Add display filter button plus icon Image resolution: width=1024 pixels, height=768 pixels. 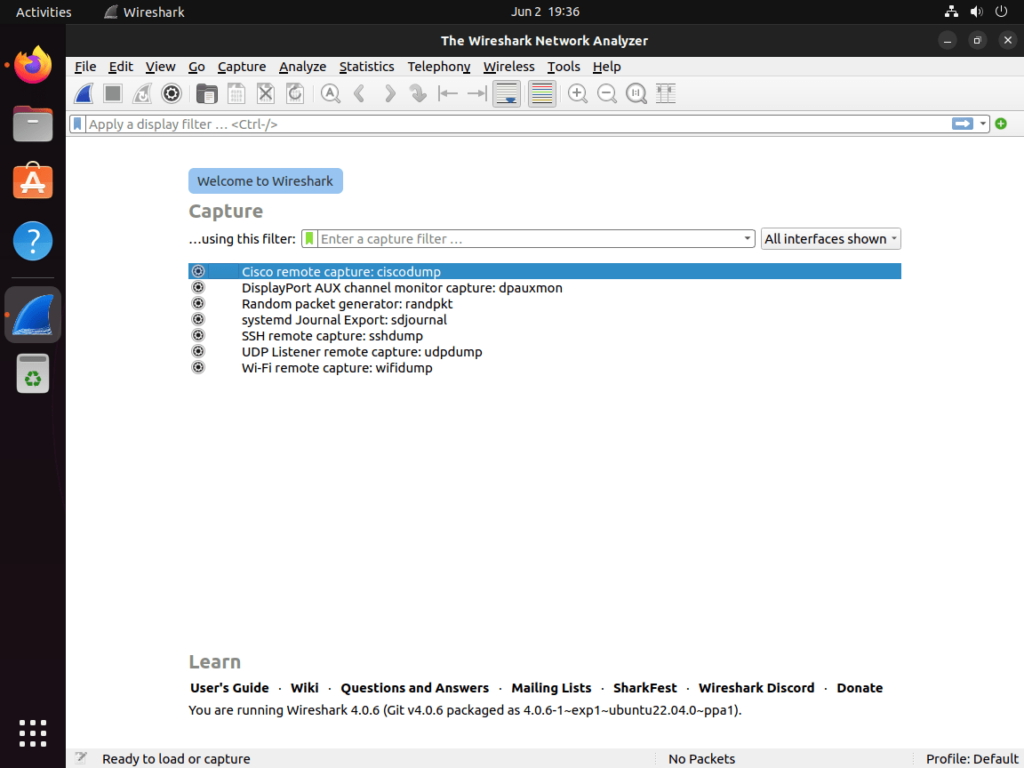[1000, 123]
